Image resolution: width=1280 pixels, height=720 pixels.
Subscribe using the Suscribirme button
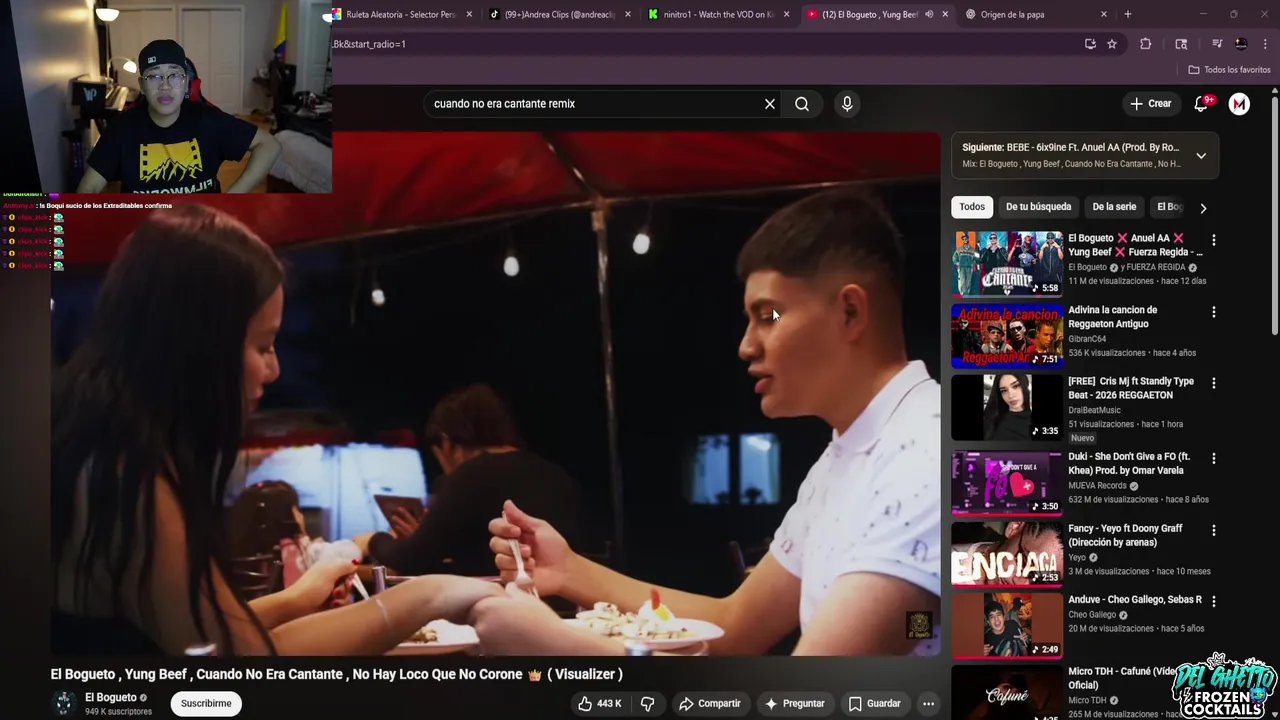[x=206, y=704]
